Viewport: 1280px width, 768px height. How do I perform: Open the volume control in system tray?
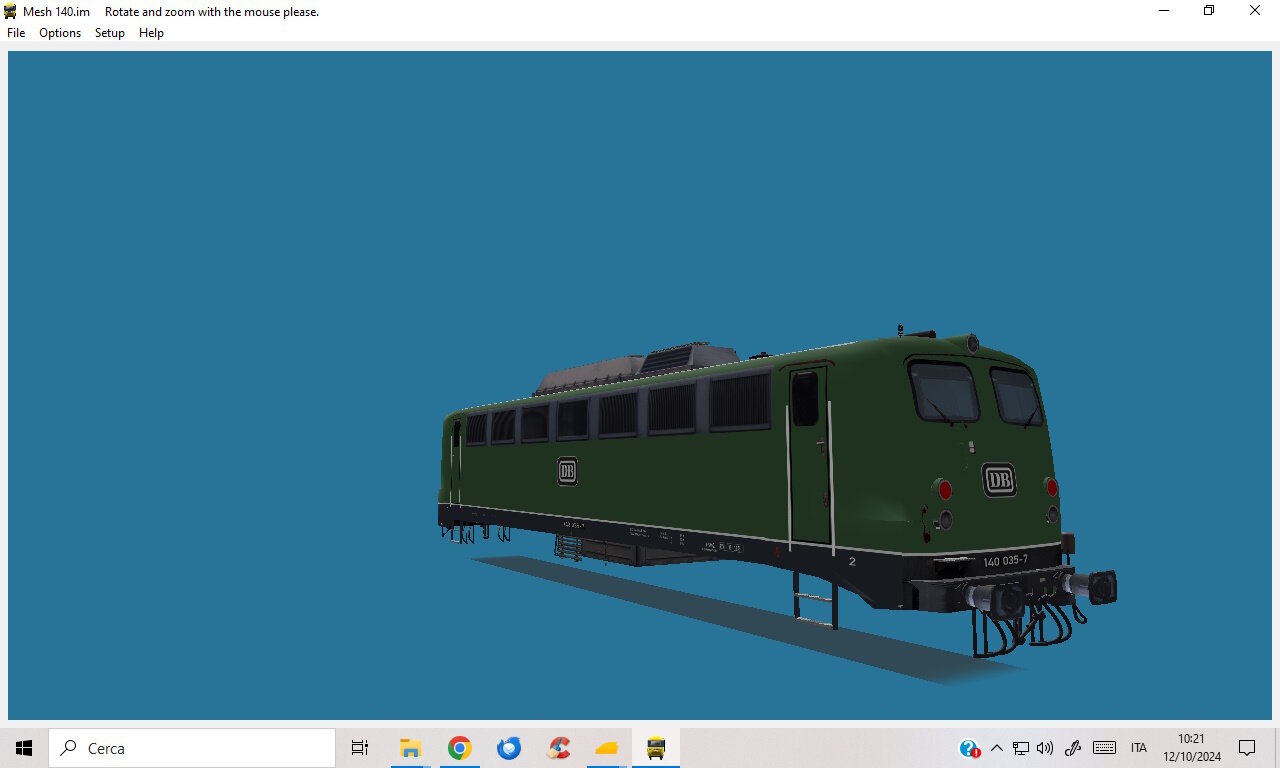pos(1045,748)
